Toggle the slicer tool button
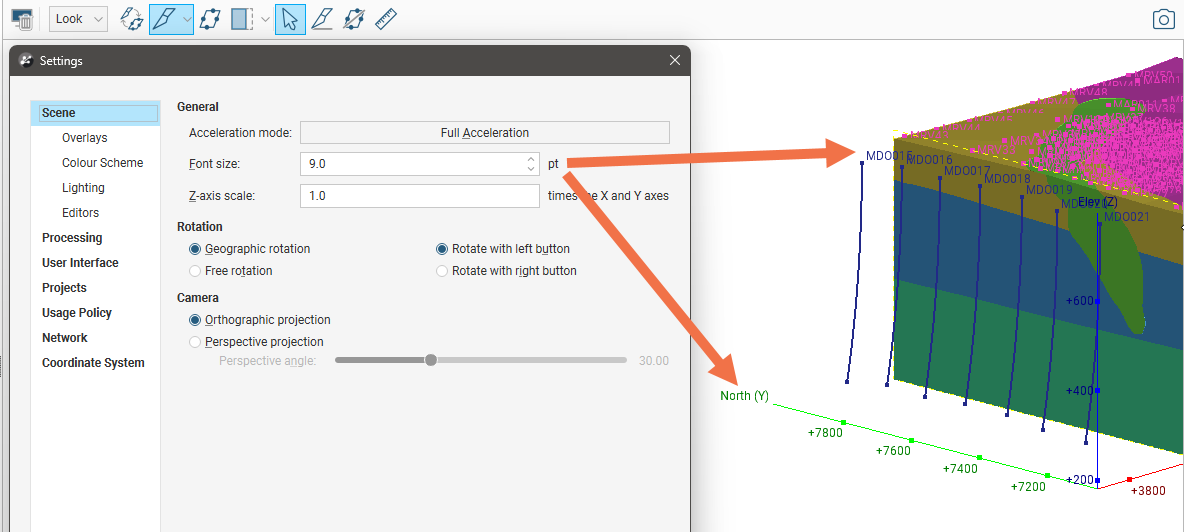The width and height of the screenshot is (1184, 532). (164, 19)
